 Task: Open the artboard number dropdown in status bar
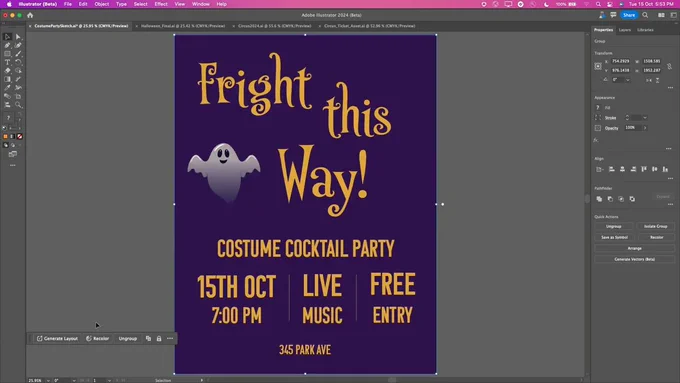[109, 380]
